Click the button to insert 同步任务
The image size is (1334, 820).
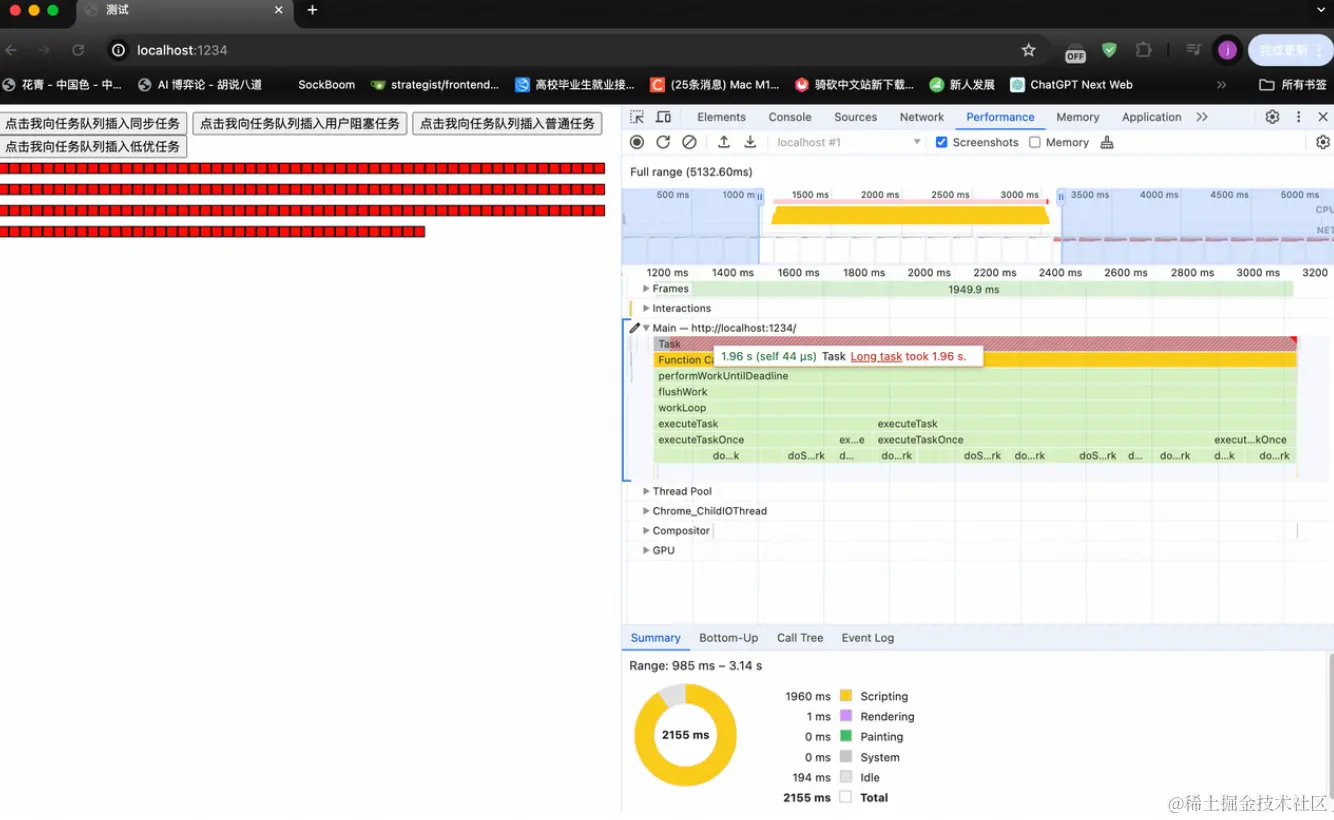point(93,124)
